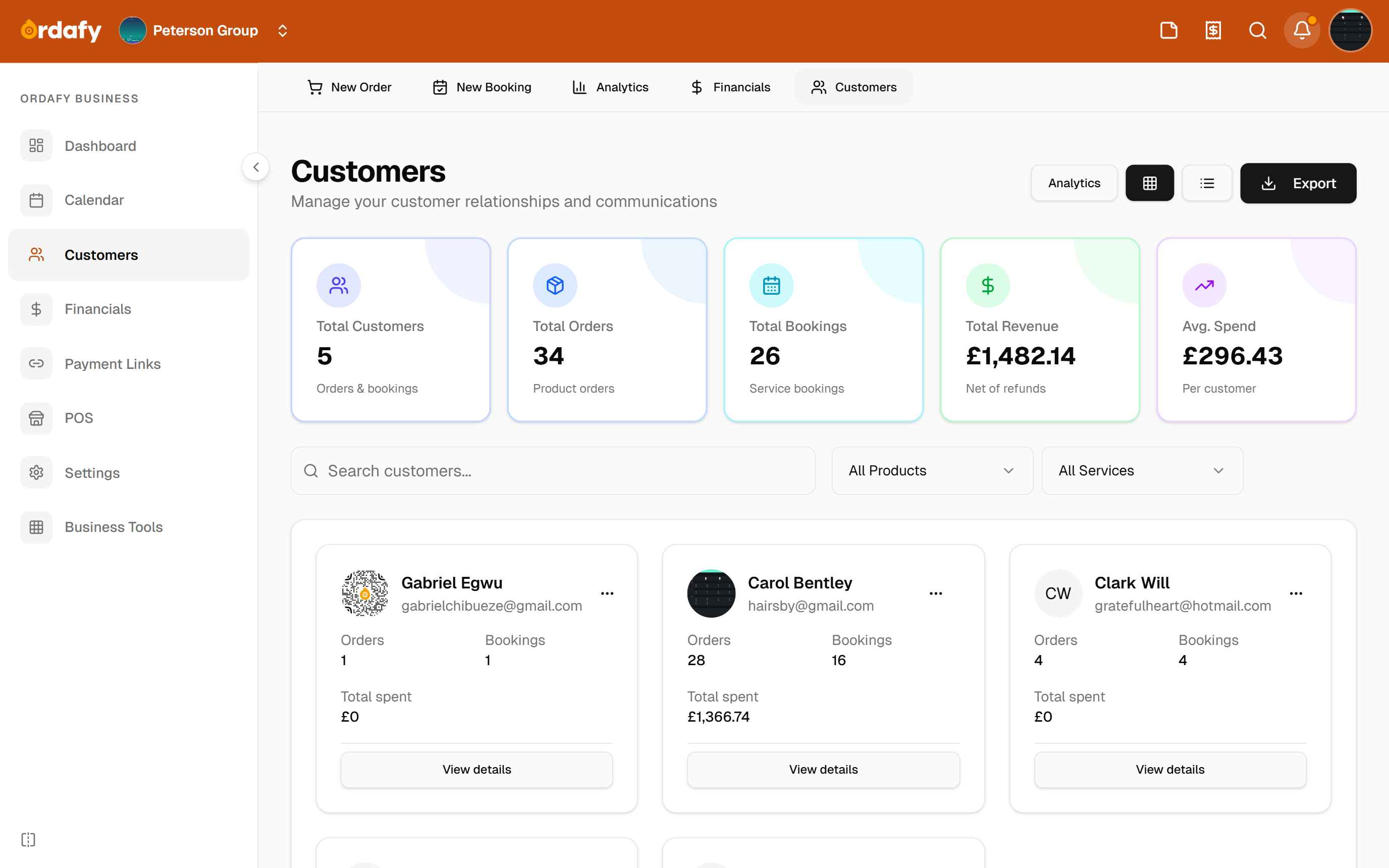This screenshot has width=1389, height=868.
Task: View details for Gabriel Egwu
Action: [x=476, y=770]
